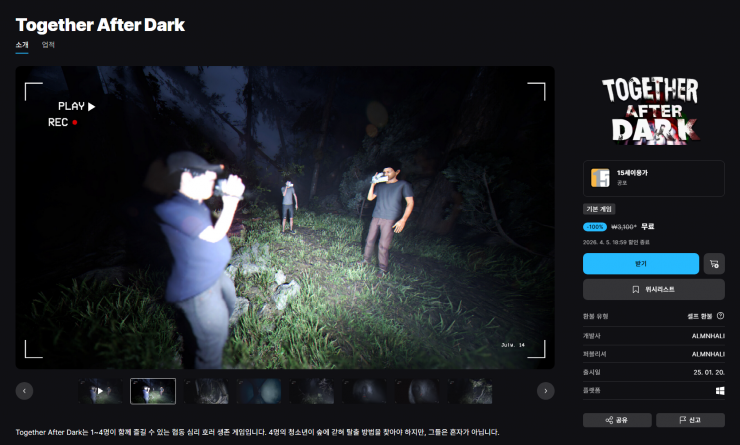Open the 소개 tab
Viewport: 740px width, 445px height.
22,45
